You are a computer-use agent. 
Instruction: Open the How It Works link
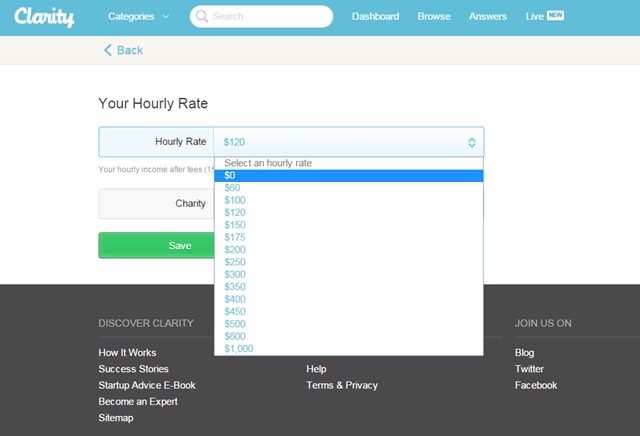[127, 353]
